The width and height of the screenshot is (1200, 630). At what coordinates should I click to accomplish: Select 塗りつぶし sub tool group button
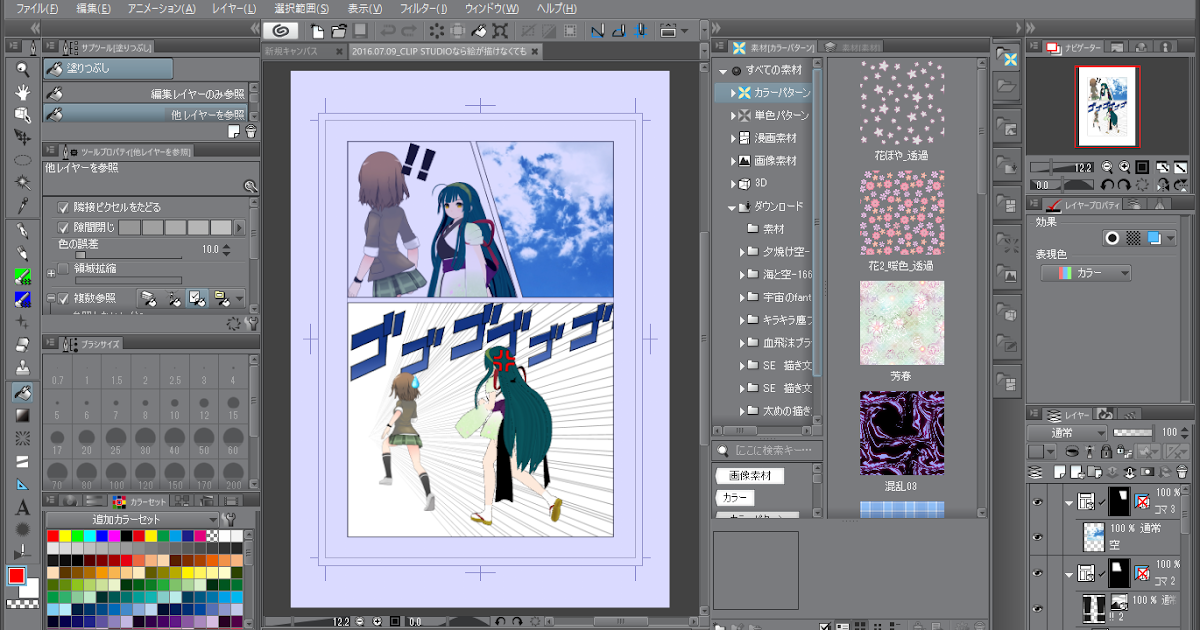[x=109, y=69]
